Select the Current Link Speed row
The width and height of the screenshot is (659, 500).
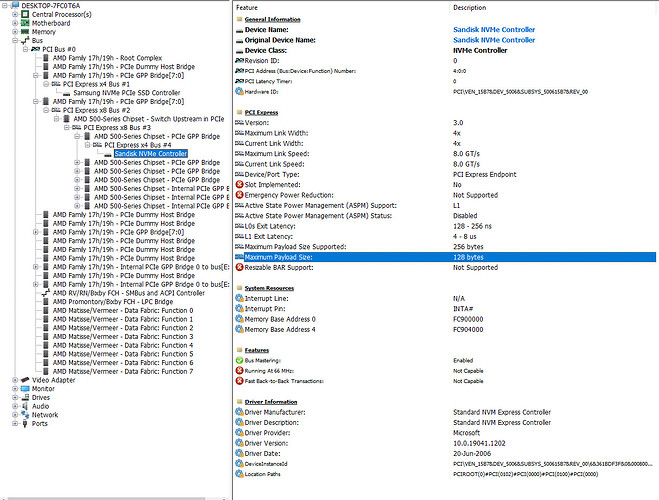click(445, 164)
